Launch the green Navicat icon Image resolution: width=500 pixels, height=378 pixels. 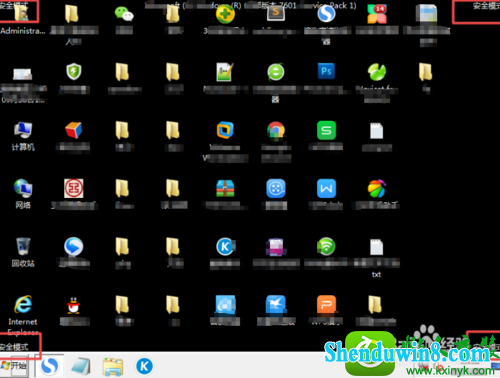click(x=377, y=72)
